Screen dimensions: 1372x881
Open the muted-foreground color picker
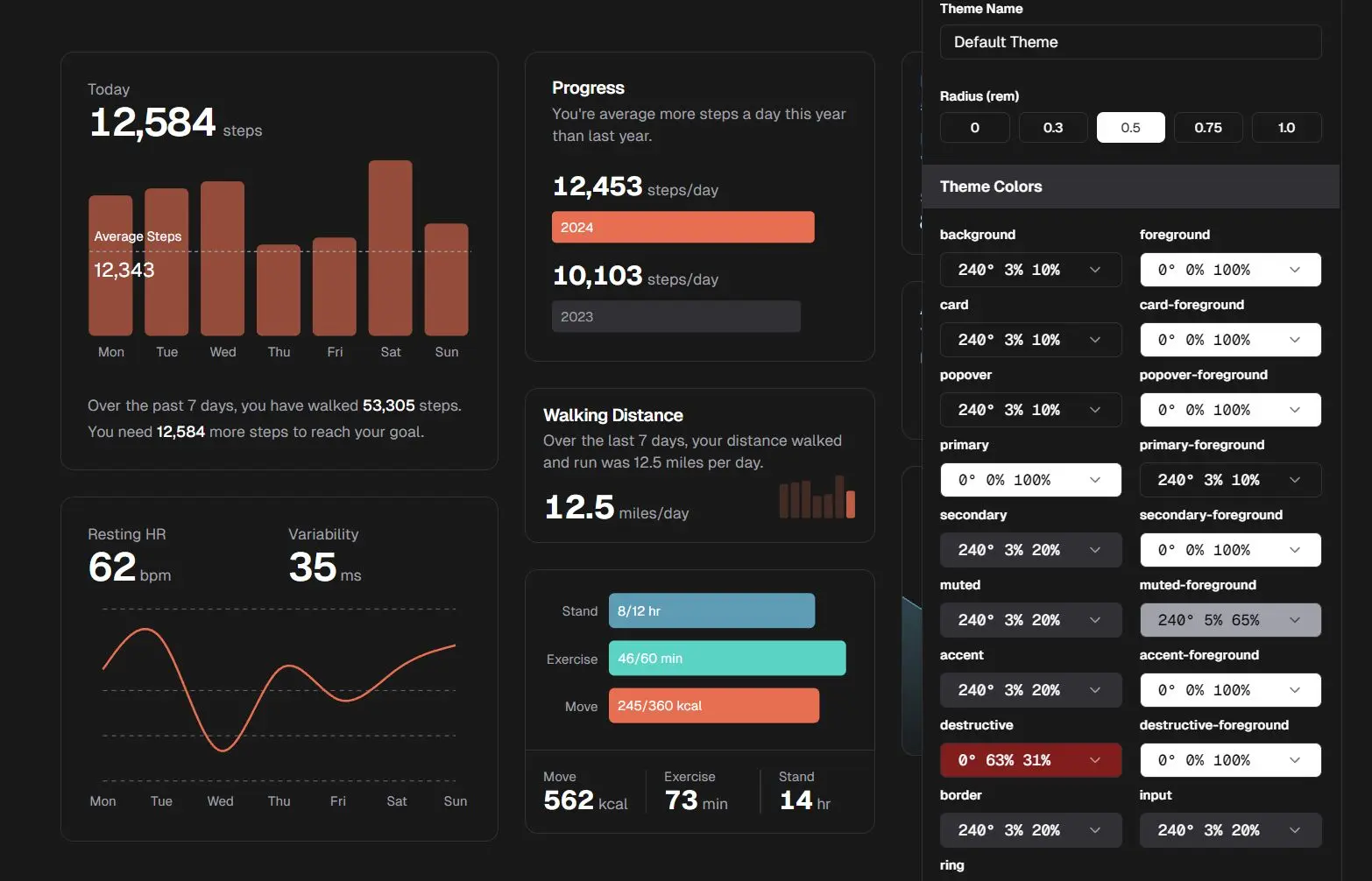point(1230,619)
